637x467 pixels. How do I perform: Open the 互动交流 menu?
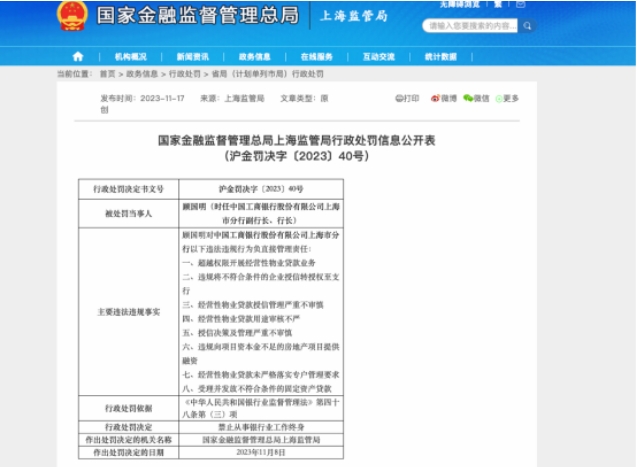(379, 57)
